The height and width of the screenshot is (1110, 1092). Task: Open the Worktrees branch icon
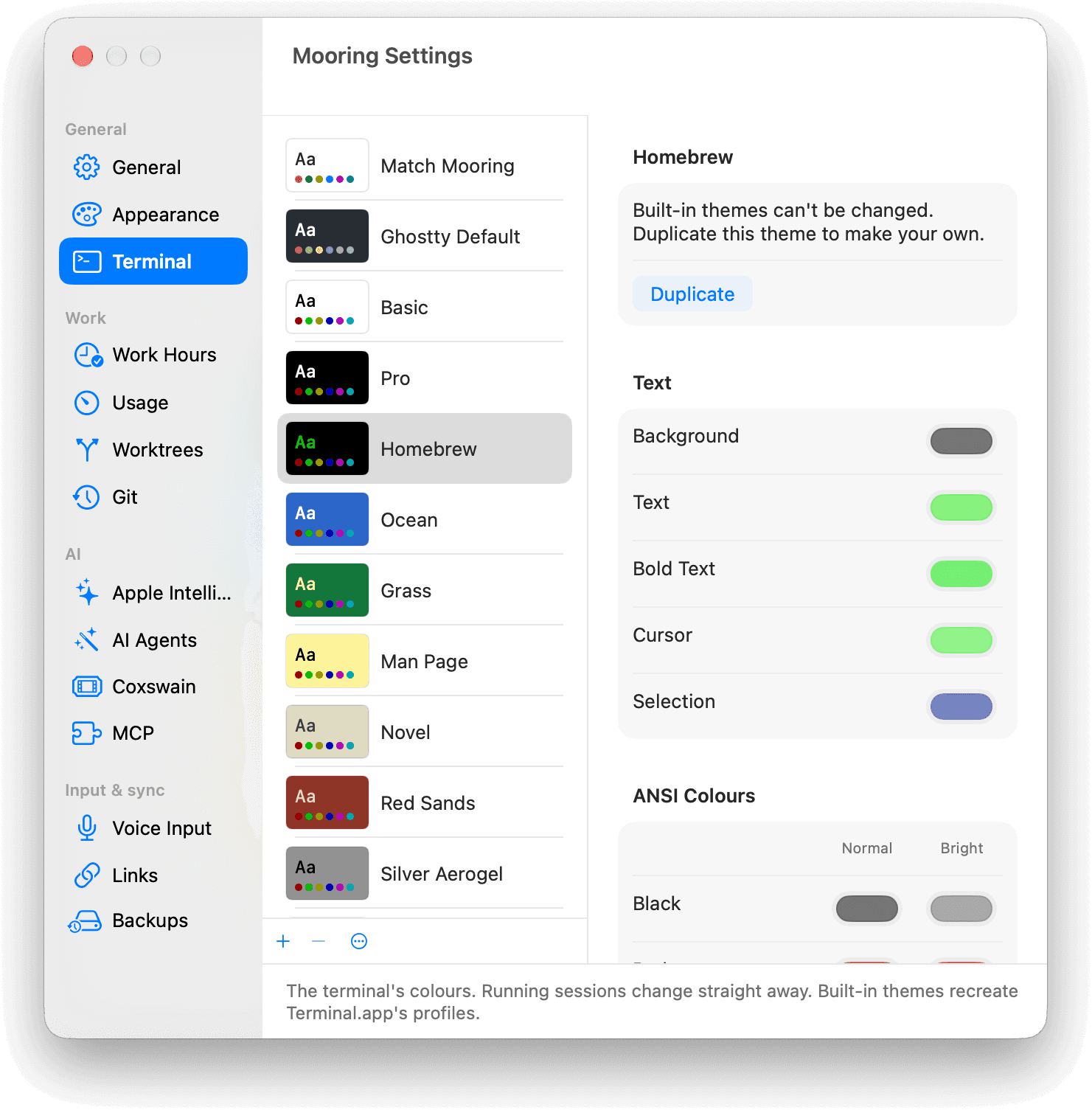click(87, 450)
